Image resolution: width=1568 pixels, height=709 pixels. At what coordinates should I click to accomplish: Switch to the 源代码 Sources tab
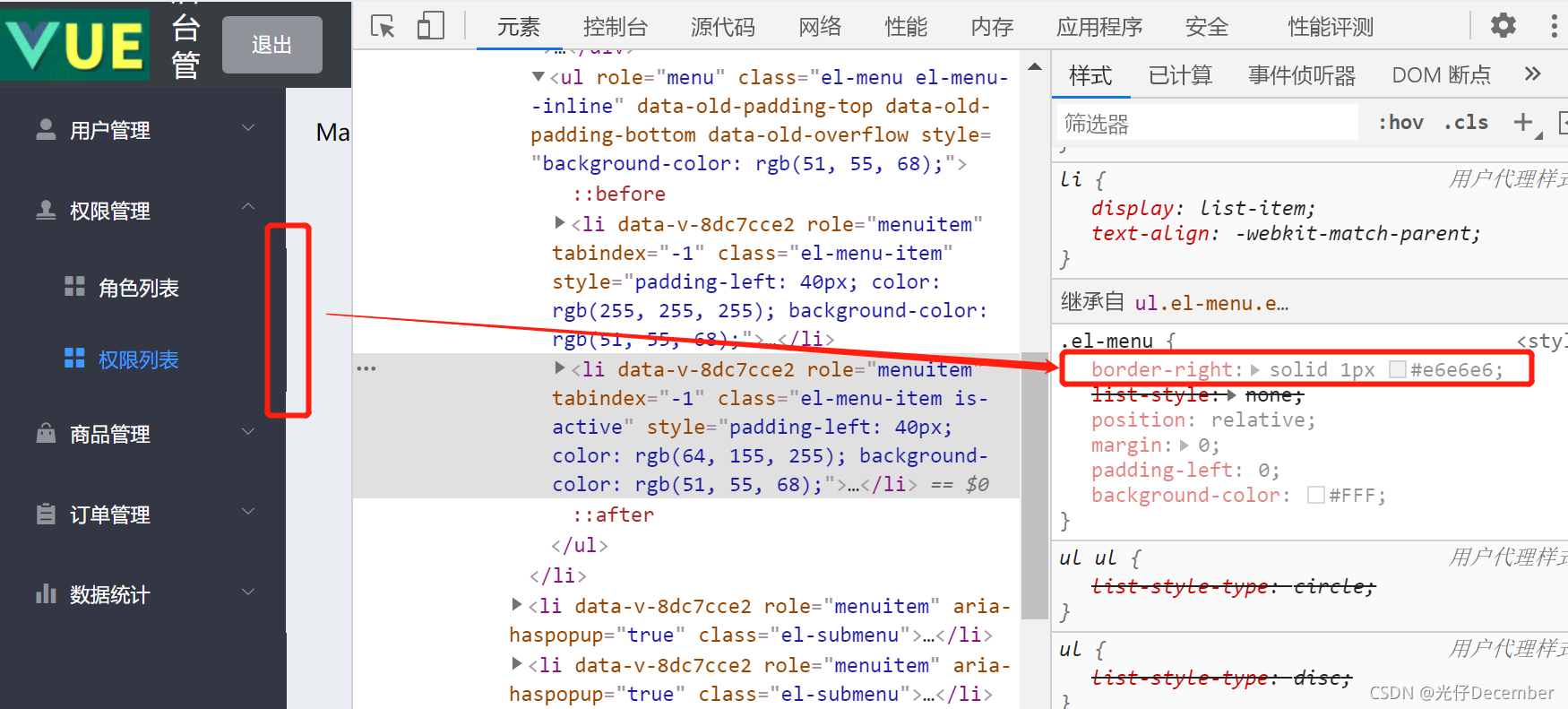point(722,27)
